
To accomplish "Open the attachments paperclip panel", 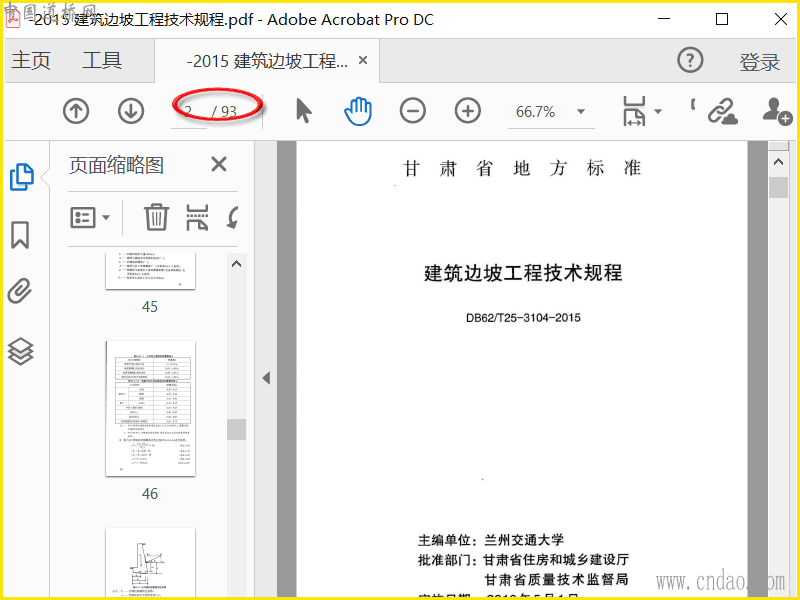I will click(x=20, y=291).
